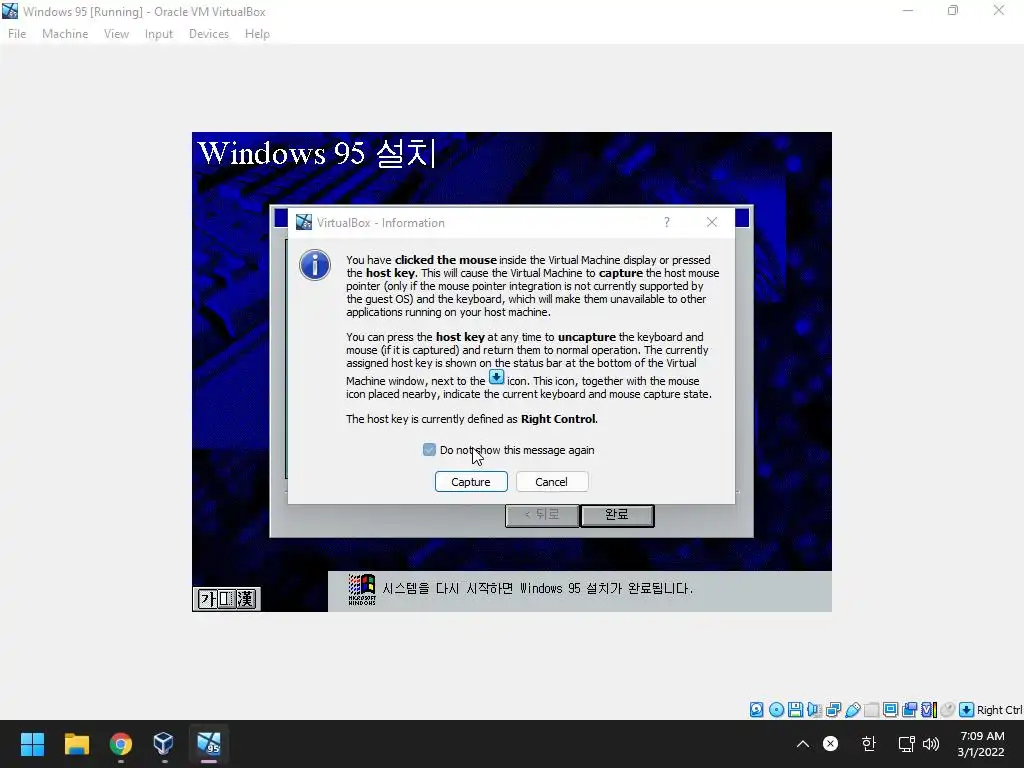This screenshot has width=1024, height=768.
Task: Open the View menu
Action: click(x=116, y=34)
